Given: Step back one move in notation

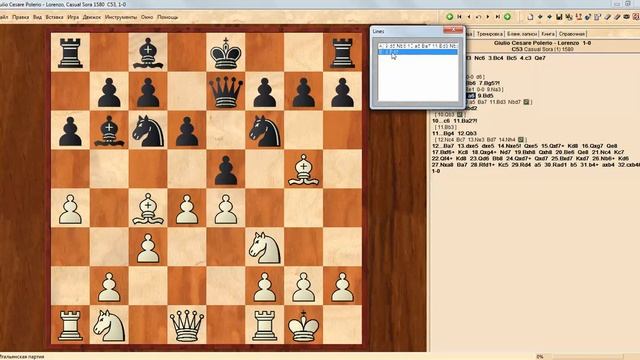Looking at the screenshot, I should pyautogui.click(x=469, y=17).
